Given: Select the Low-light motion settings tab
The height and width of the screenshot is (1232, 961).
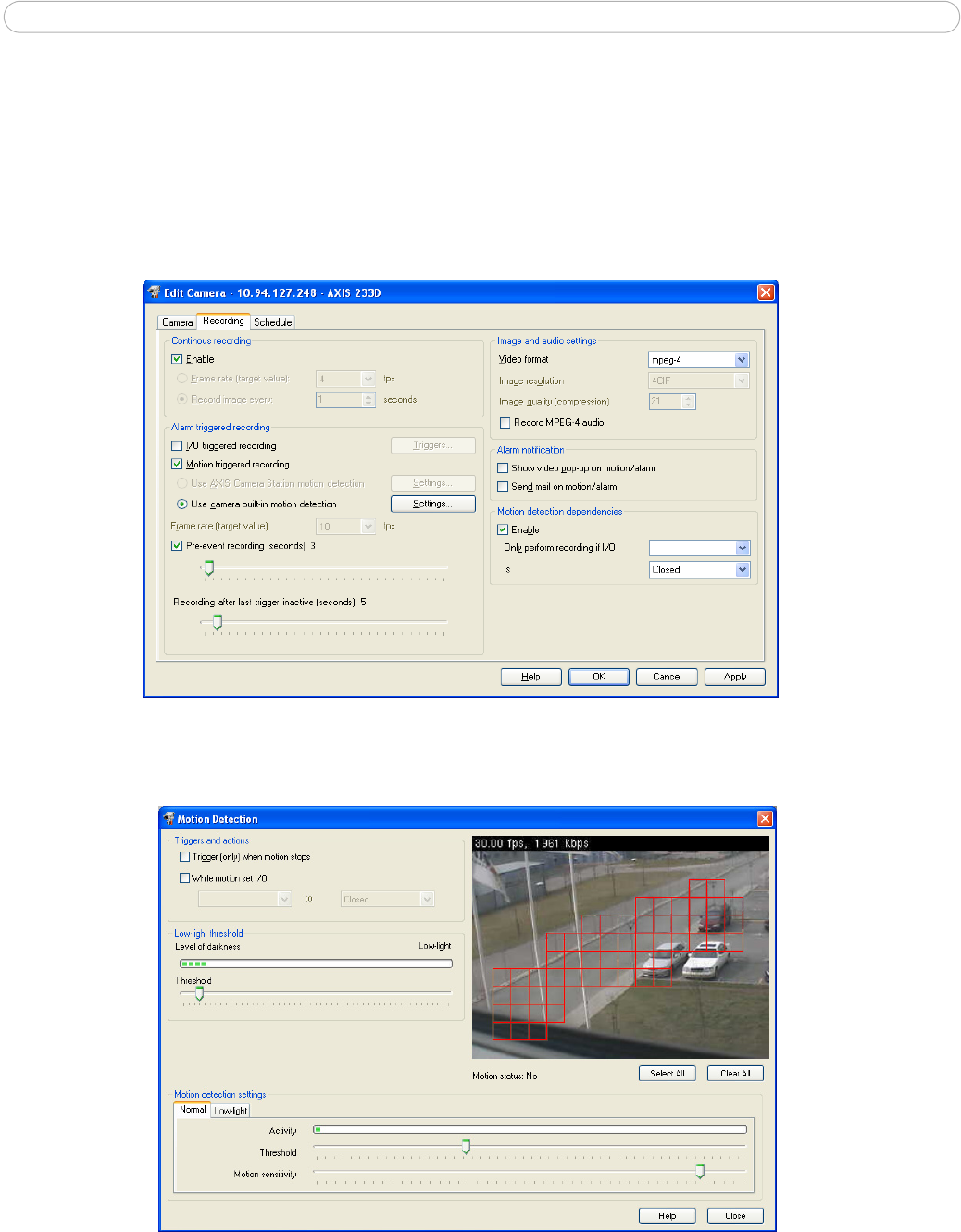Looking at the screenshot, I should coord(231,1111).
